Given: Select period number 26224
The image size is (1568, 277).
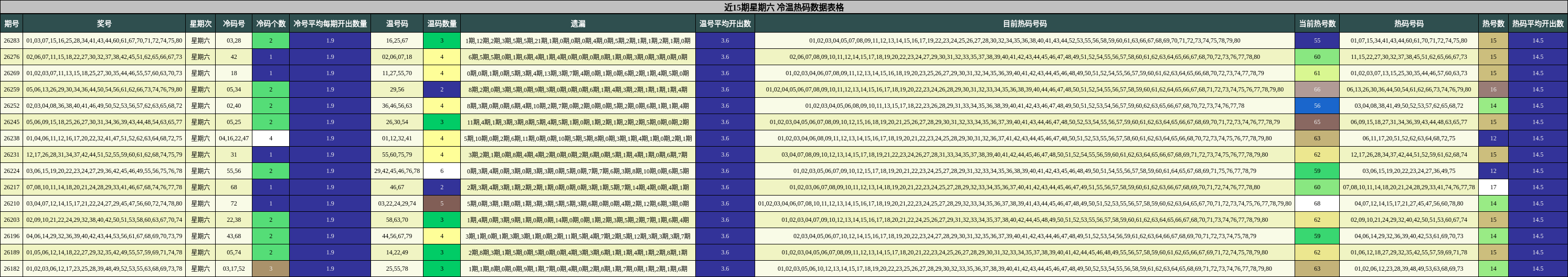Looking at the screenshot, I should click(x=12, y=171).
